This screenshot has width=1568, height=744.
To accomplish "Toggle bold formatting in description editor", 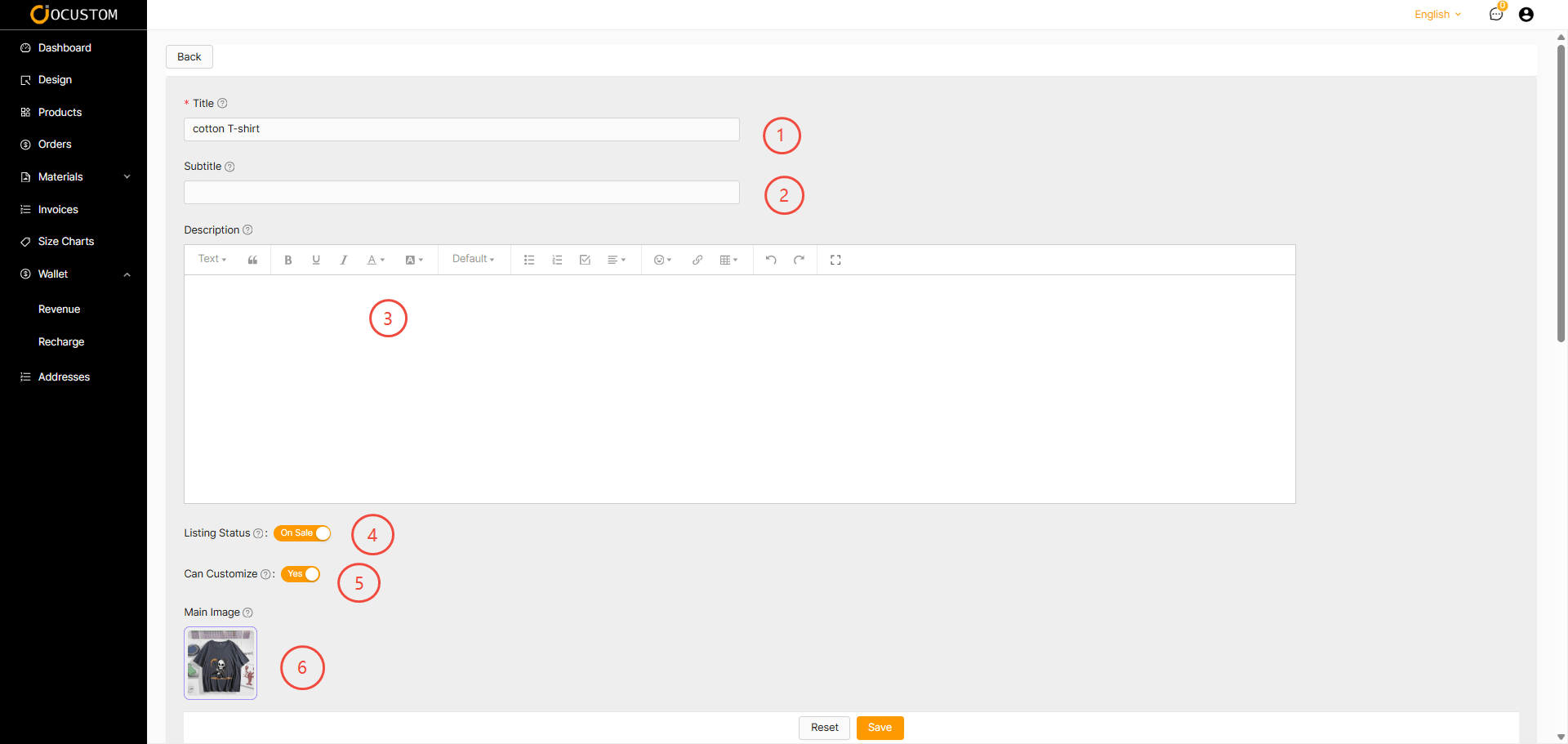I will pos(287,260).
